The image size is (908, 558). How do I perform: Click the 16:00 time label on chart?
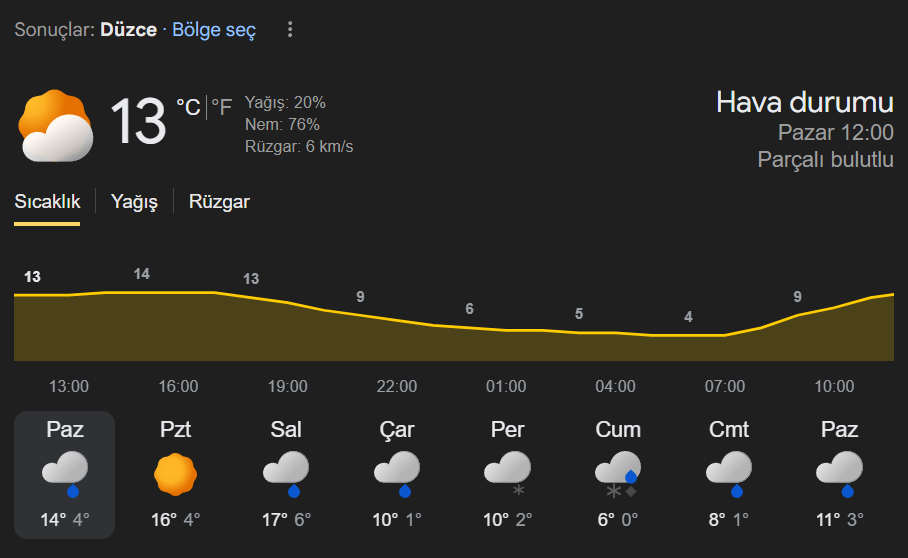click(x=178, y=387)
